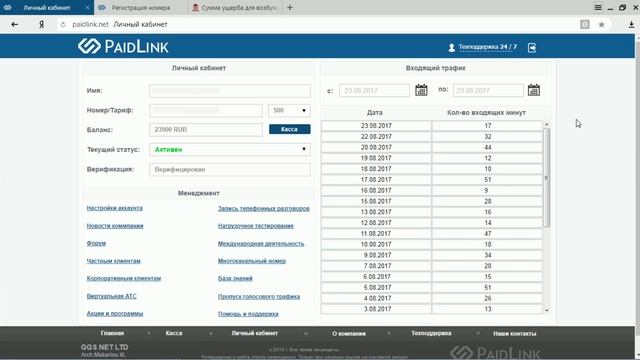Click the page reload icon in address bar
This screenshot has height=360, width=640.
(x=63, y=24)
